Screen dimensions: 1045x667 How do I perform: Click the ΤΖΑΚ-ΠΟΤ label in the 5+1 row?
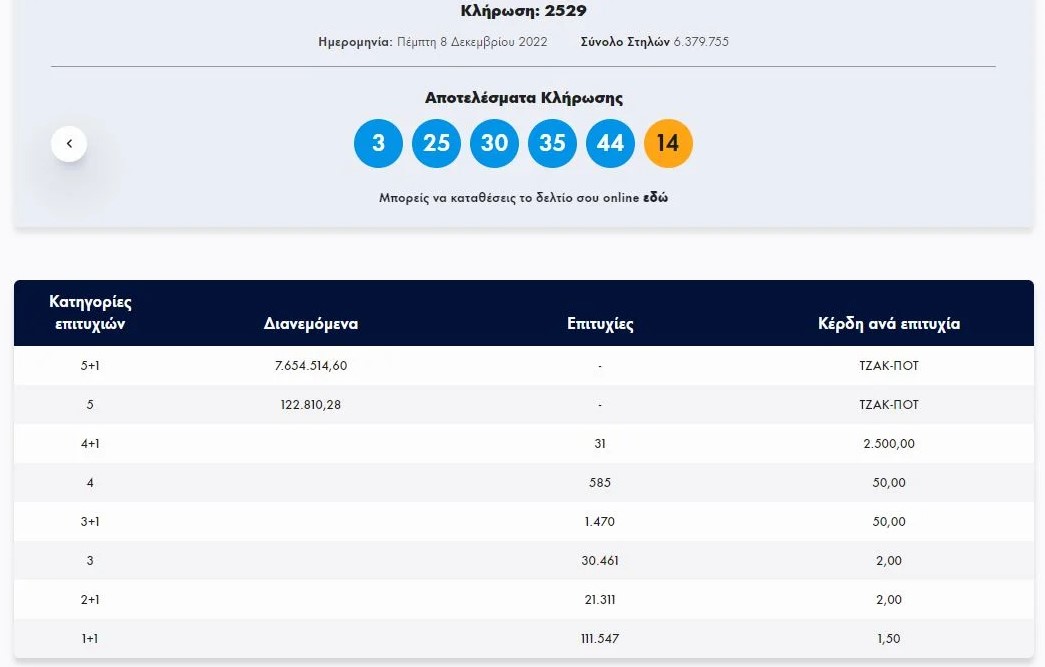coord(888,365)
